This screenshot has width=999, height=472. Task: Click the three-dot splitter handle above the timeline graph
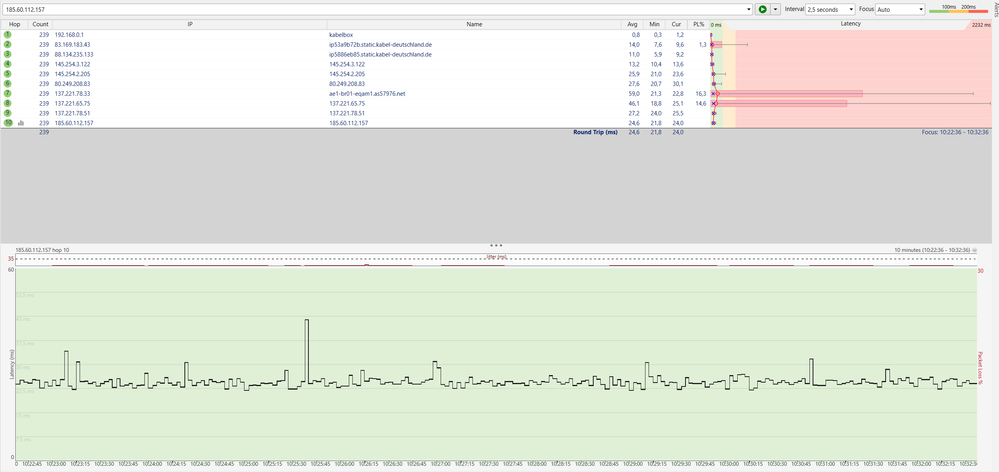tap(496, 245)
